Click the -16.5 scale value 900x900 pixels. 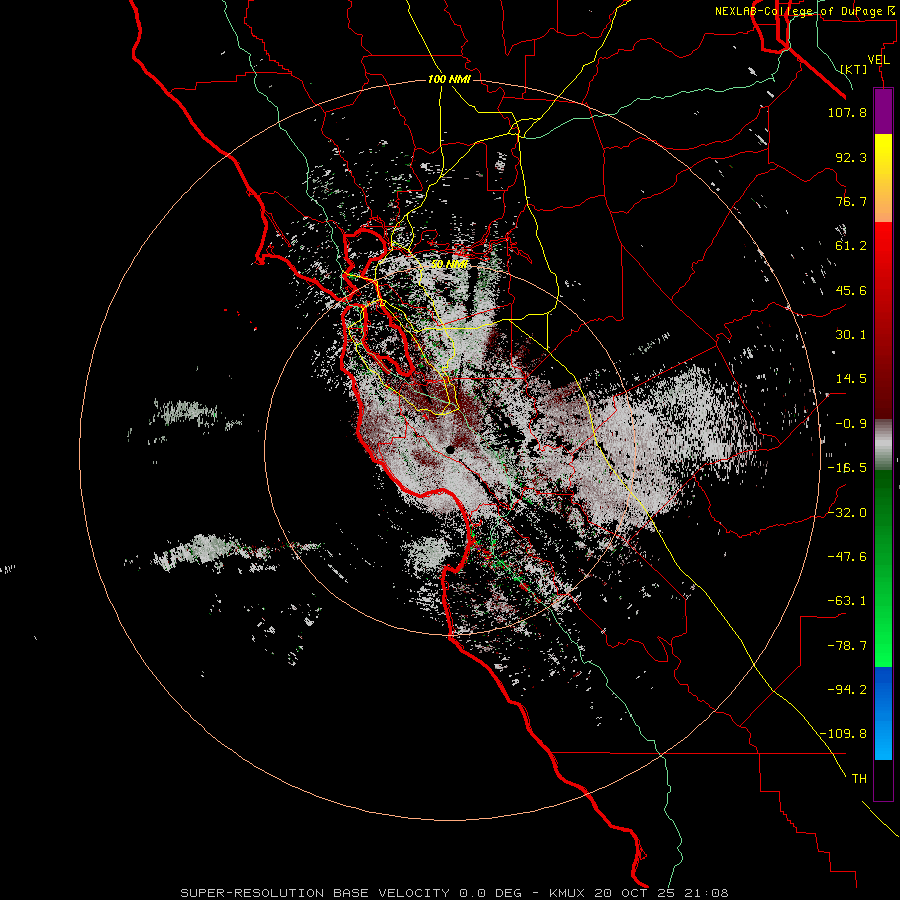tap(847, 468)
